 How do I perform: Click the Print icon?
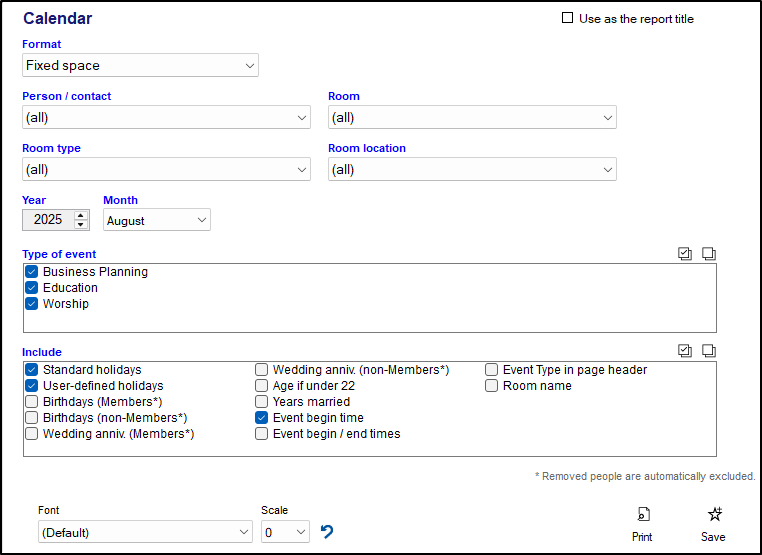pyautogui.click(x=642, y=515)
